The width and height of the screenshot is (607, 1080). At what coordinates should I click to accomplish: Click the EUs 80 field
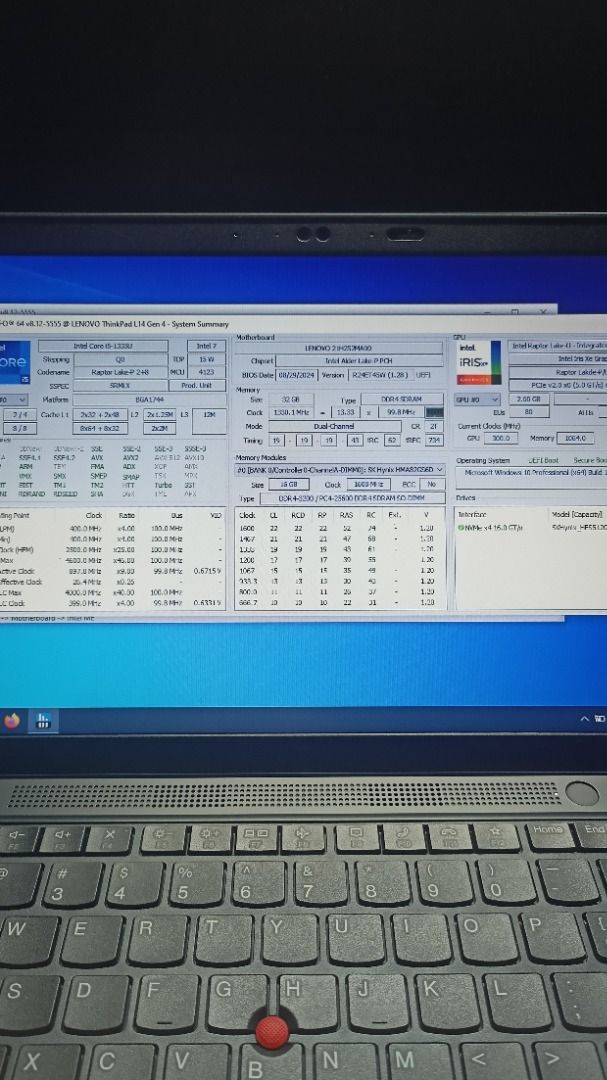click(x=528, y=412)
